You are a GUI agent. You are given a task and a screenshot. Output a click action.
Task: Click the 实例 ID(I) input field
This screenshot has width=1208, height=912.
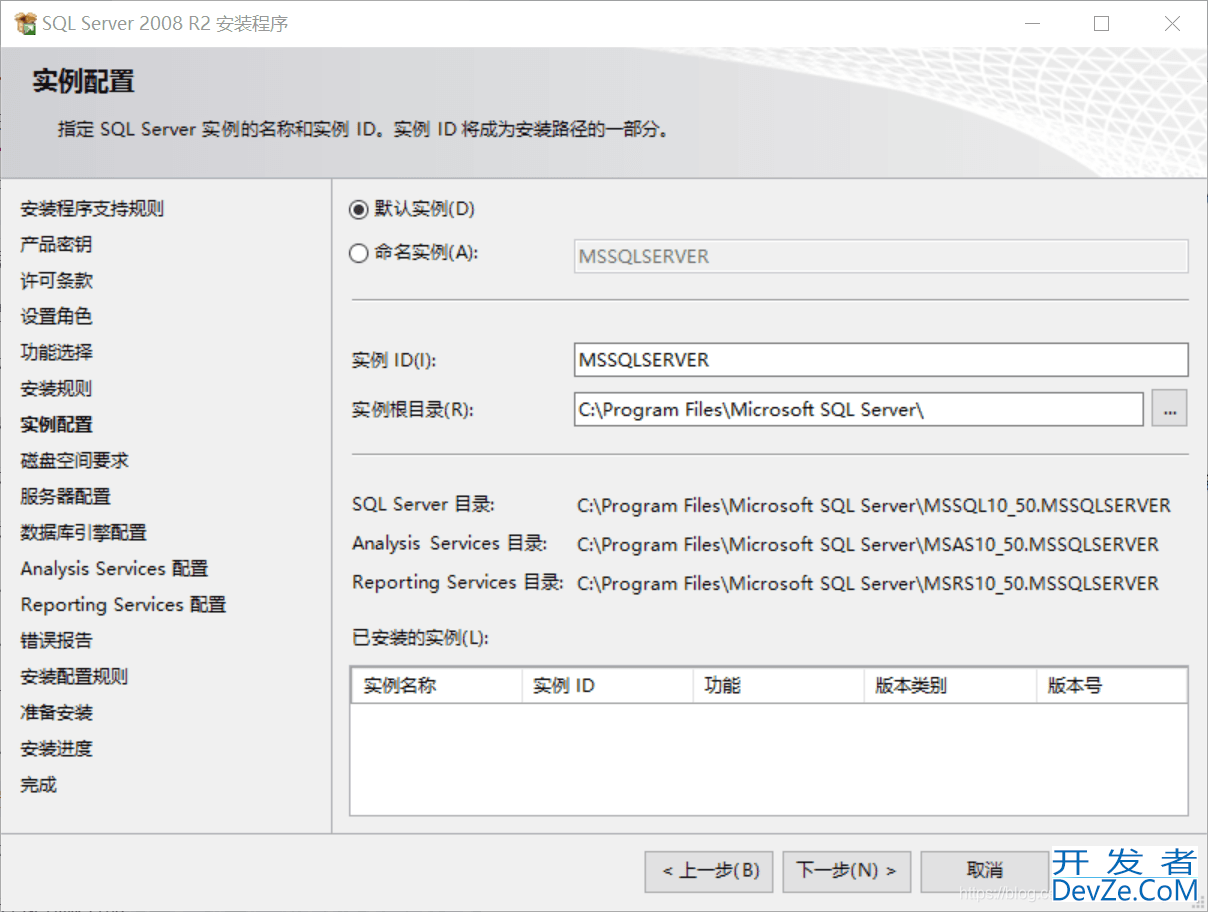pyautogui.click(x=881, y=360)
